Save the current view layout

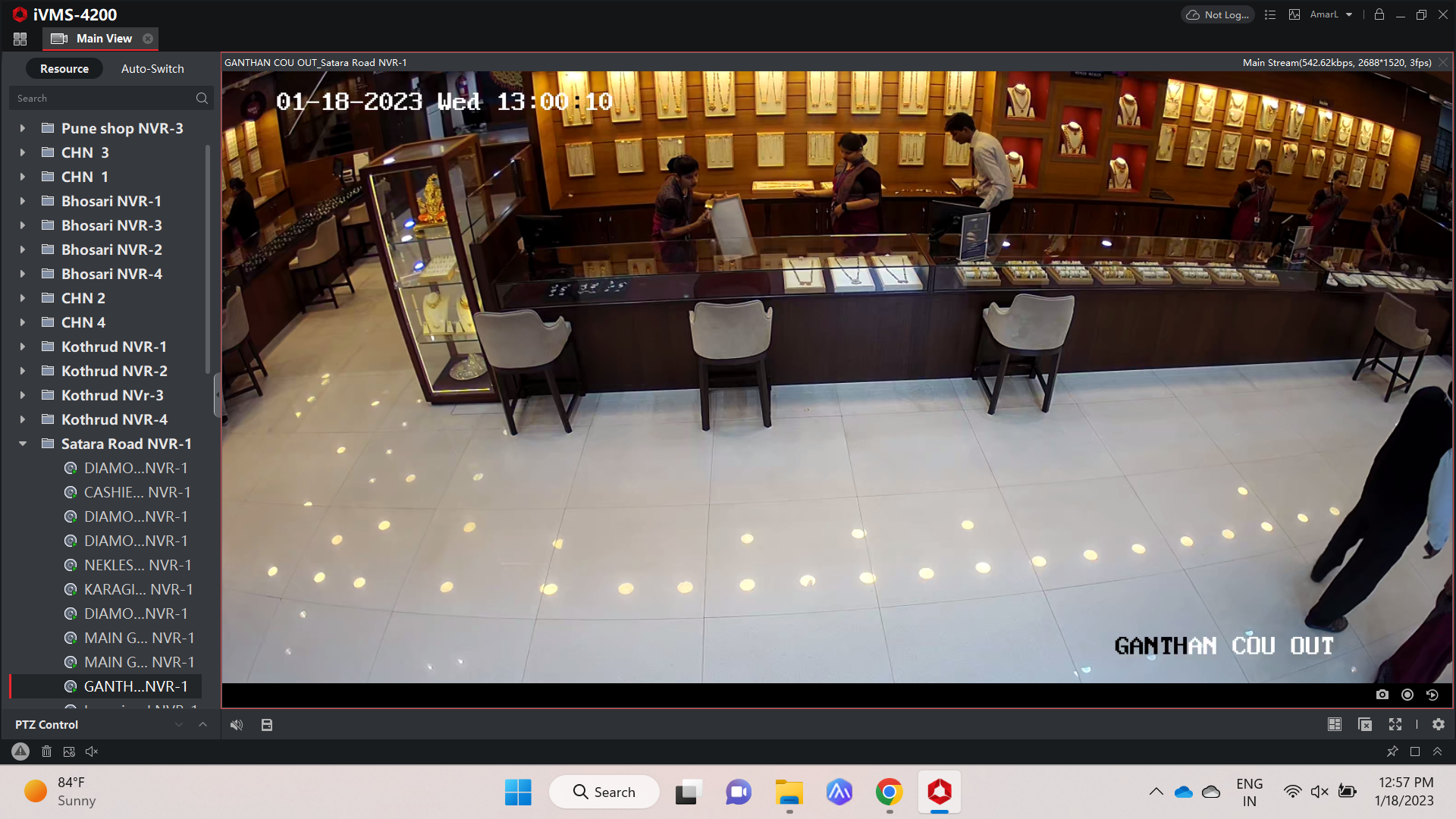pos(267,725)
